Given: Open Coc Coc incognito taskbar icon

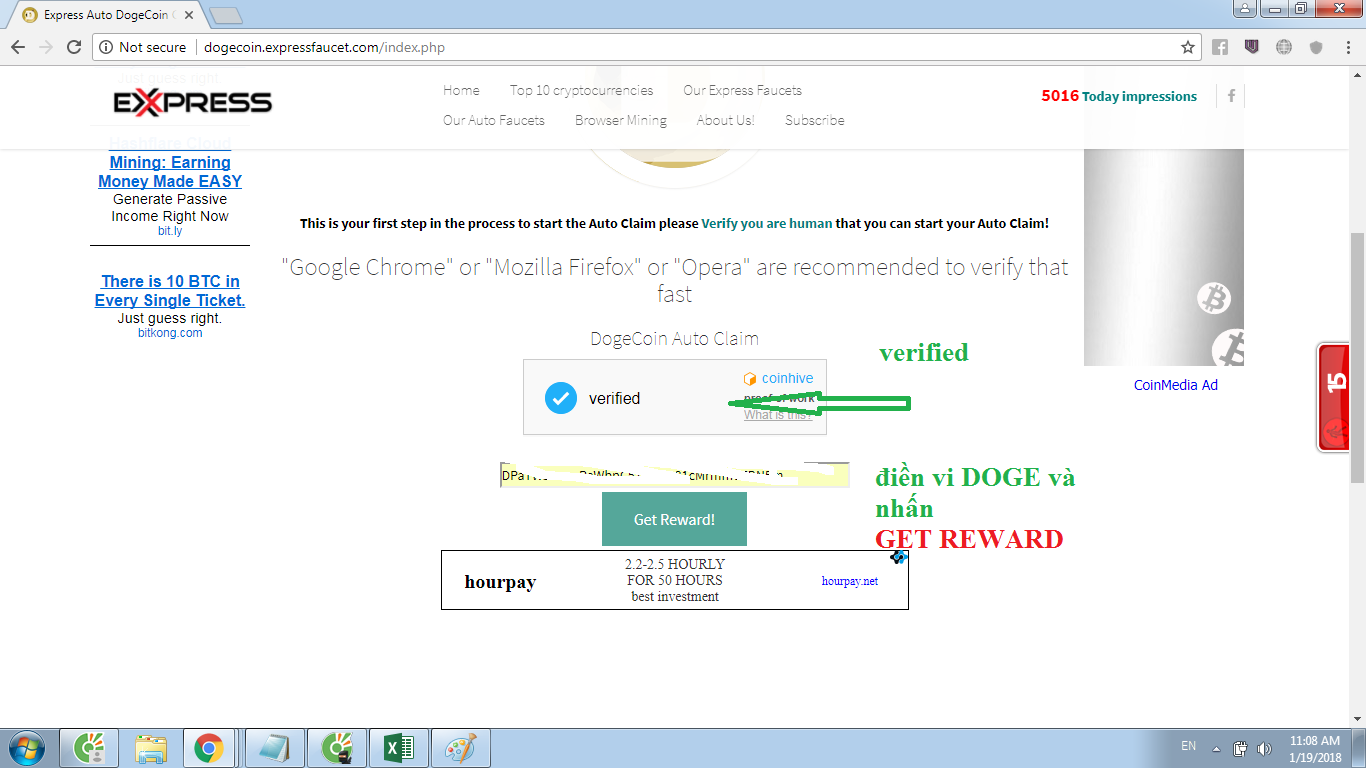Looking at the screenshot, I should pyautogui.click(x=336, y=747).
